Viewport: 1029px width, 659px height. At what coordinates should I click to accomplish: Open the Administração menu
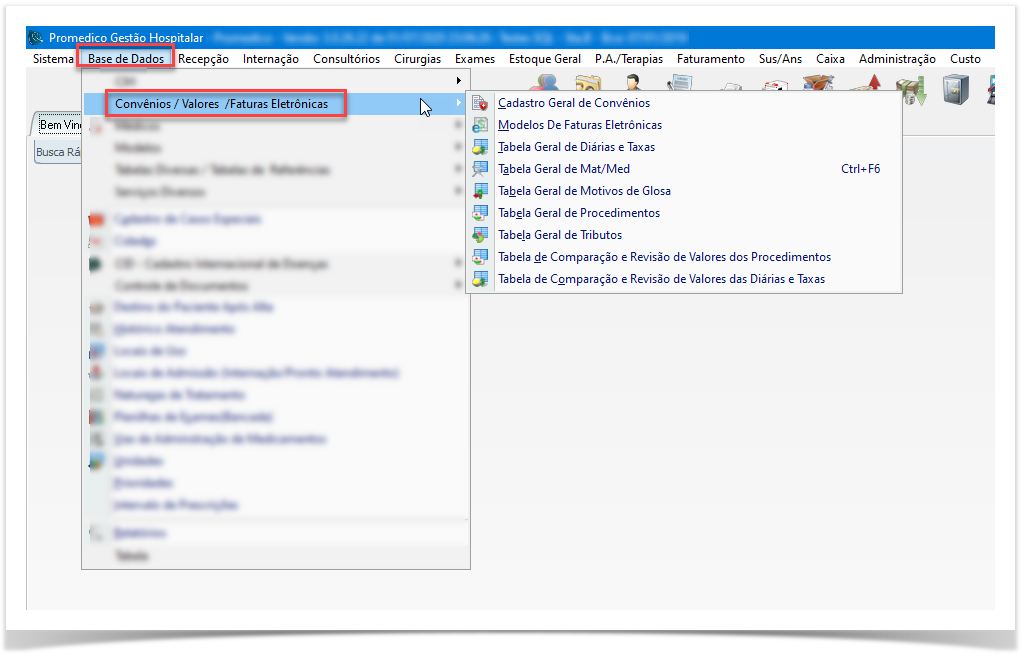tap(897, 59)
